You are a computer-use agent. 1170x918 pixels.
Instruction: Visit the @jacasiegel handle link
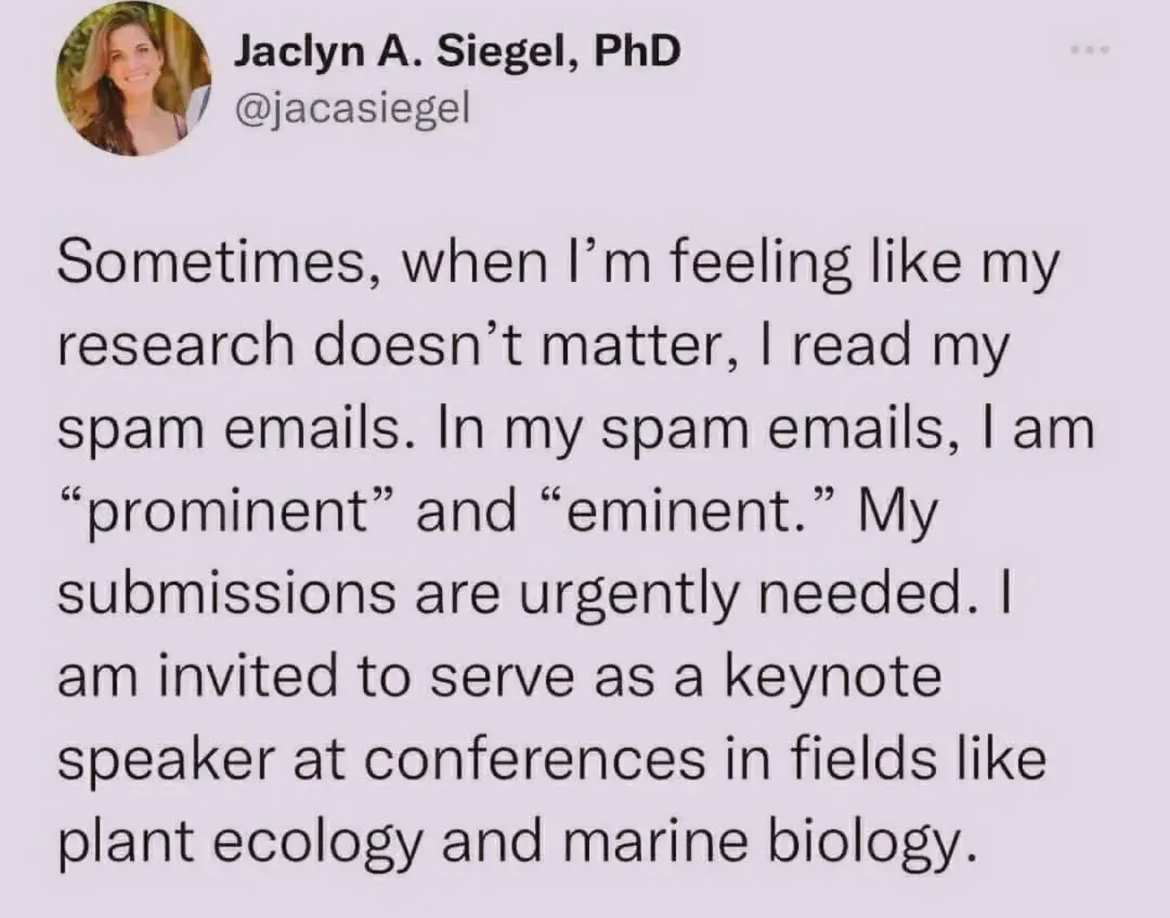(x=351, y=103)
